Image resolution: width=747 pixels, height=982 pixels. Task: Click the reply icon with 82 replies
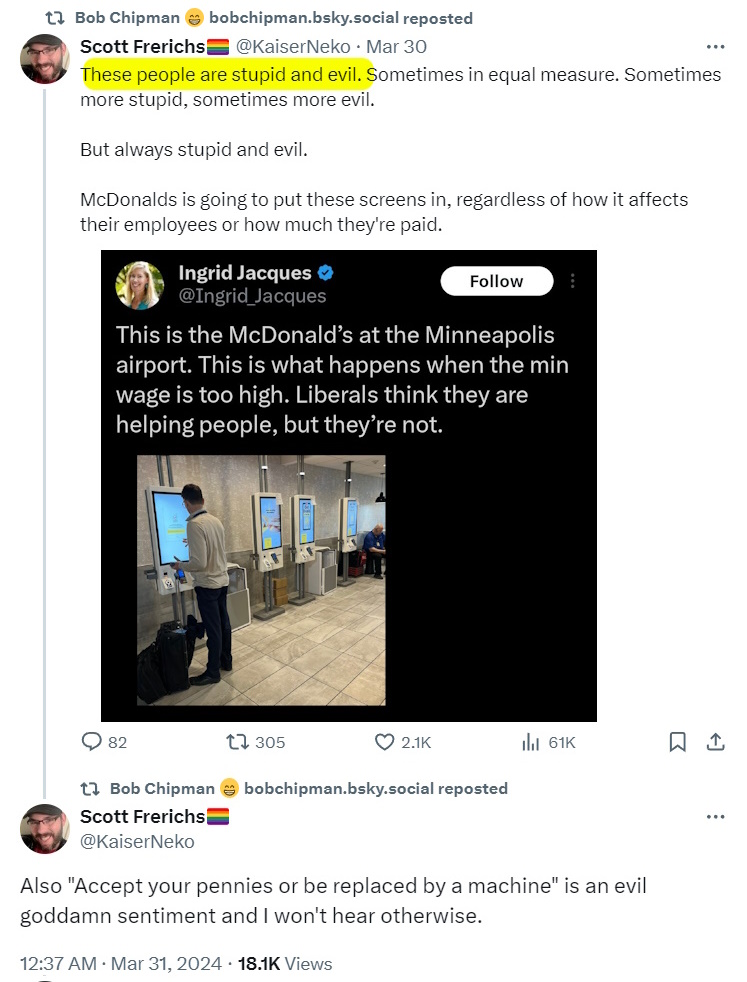[92, 742]
